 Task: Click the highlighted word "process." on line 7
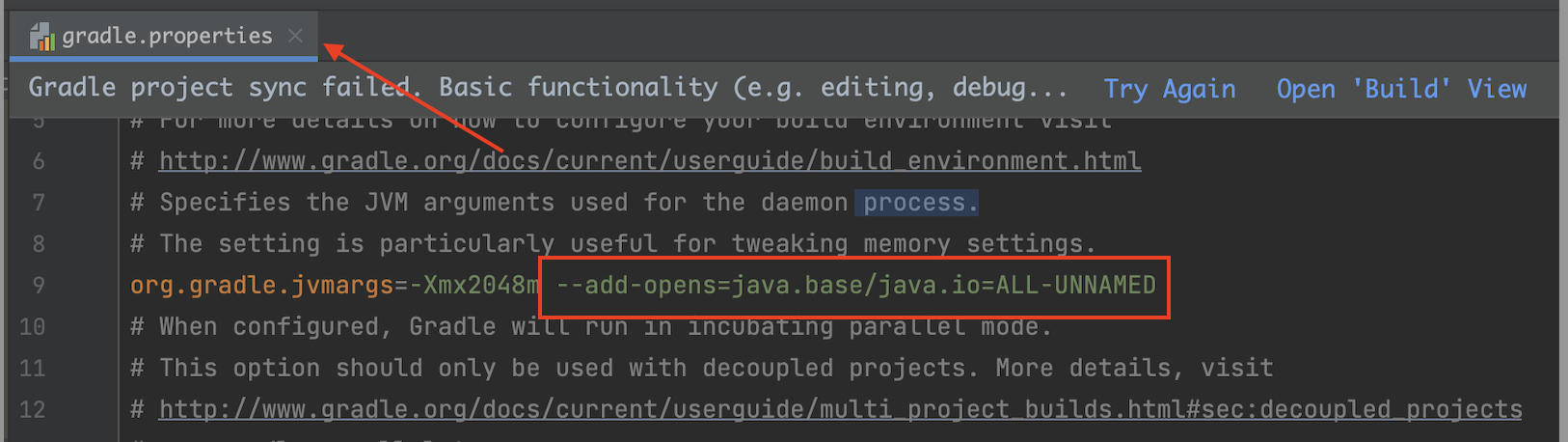click(x=919, y=203)
